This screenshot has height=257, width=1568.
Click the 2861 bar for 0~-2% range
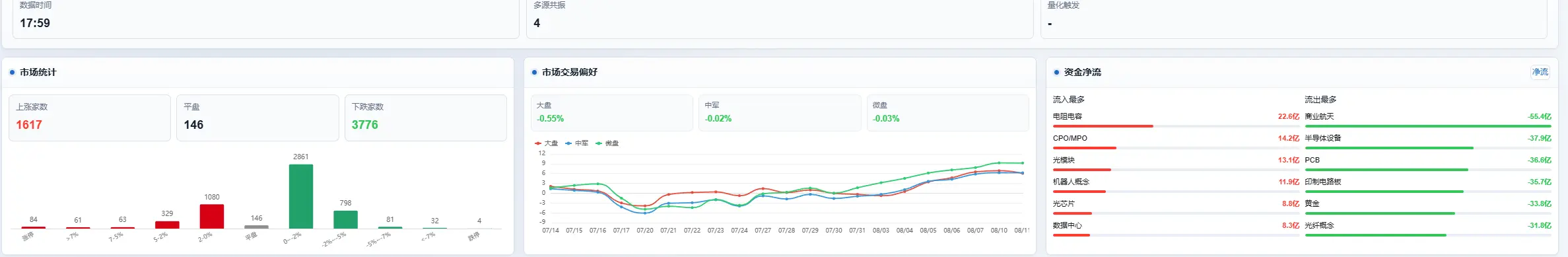point(301,196)
